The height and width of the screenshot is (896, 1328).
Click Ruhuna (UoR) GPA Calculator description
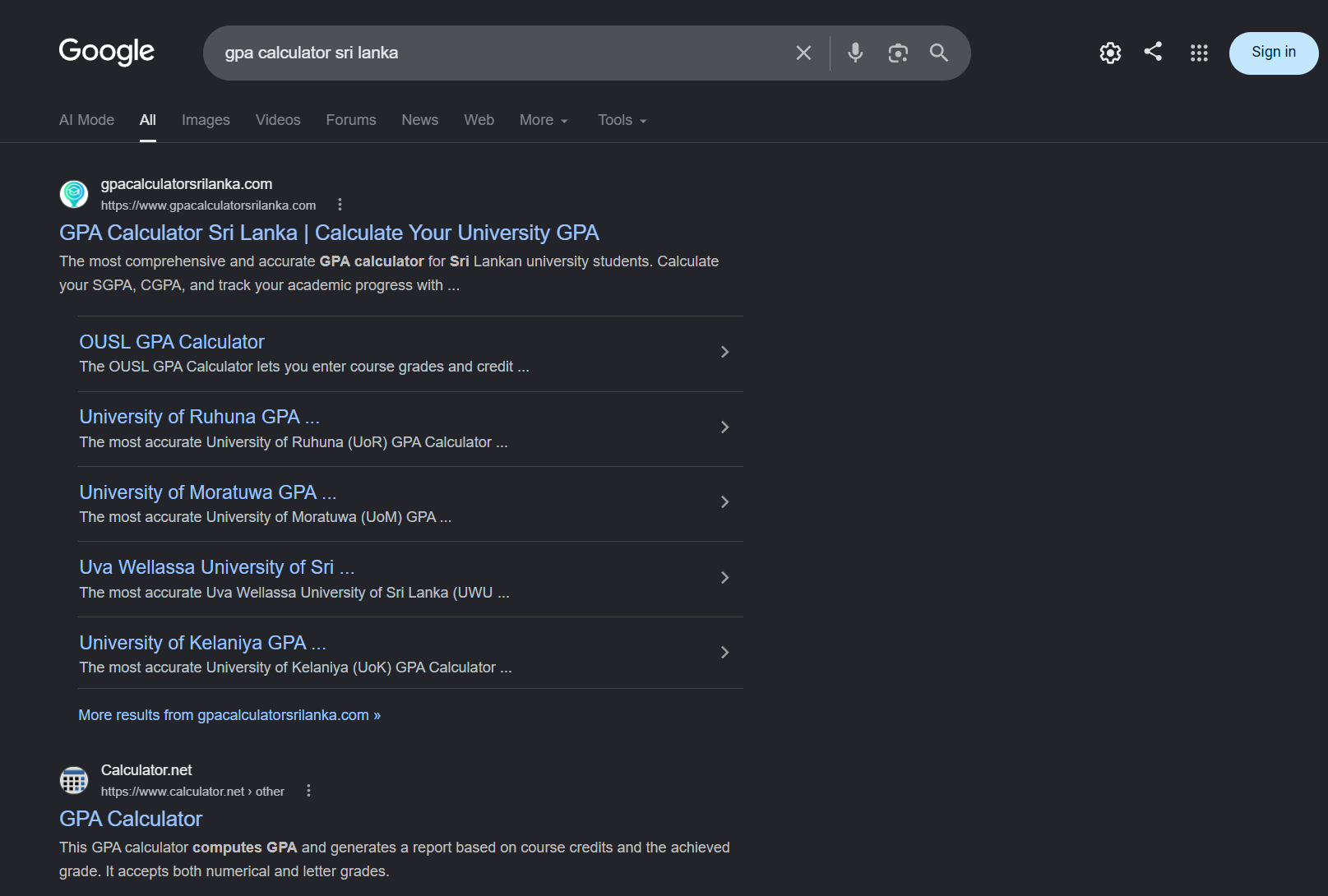tap(294, 442)
